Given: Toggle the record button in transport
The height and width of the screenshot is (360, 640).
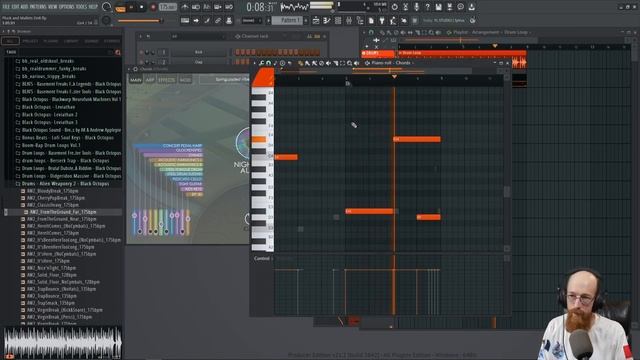Looking at the screenshot, I should 153,7.
